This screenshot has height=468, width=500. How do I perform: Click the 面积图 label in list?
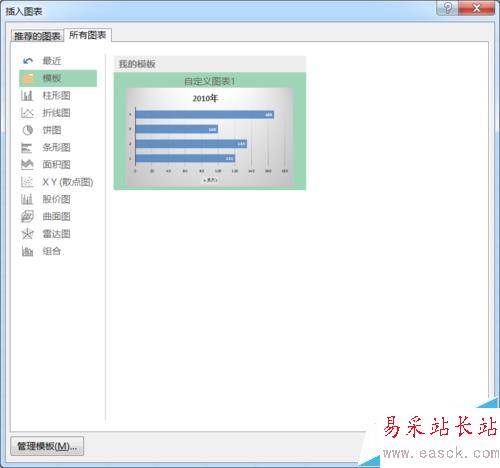[x=56, y=164]
